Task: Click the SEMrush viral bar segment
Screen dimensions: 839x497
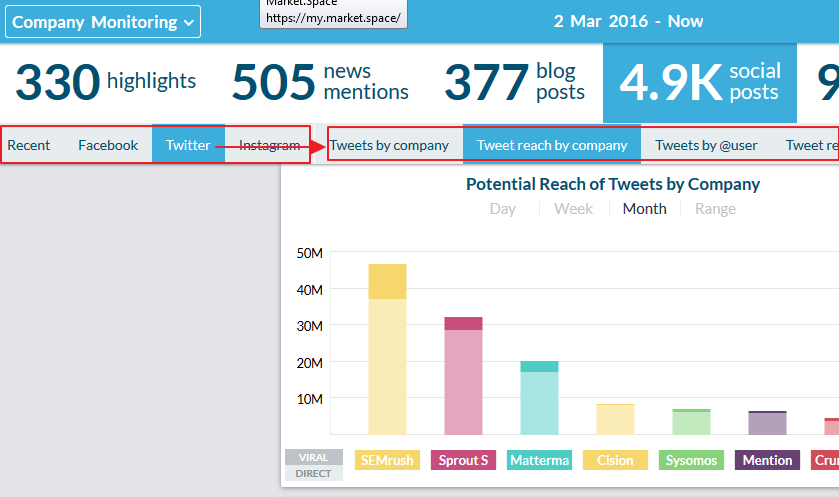Action: (x=387, y=281)
